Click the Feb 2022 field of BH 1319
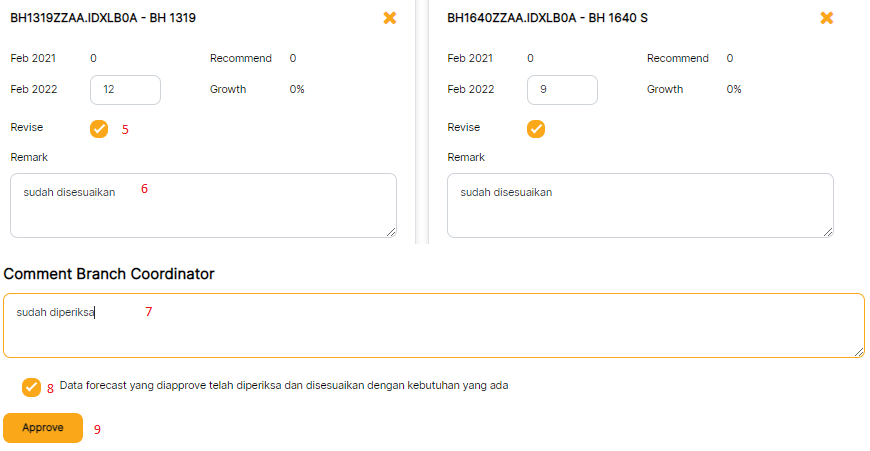 pos(125,90)
